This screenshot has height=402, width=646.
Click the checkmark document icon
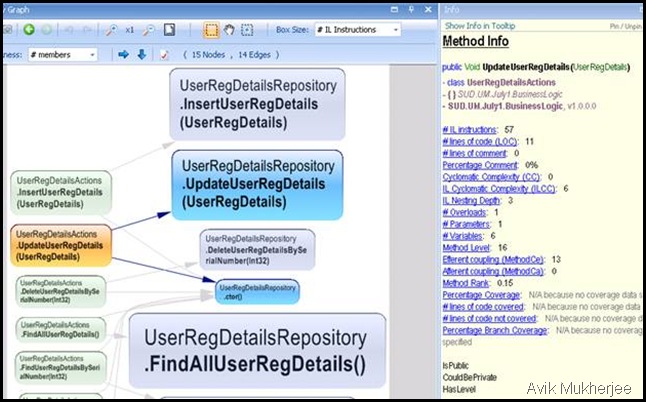coord(164,55)
